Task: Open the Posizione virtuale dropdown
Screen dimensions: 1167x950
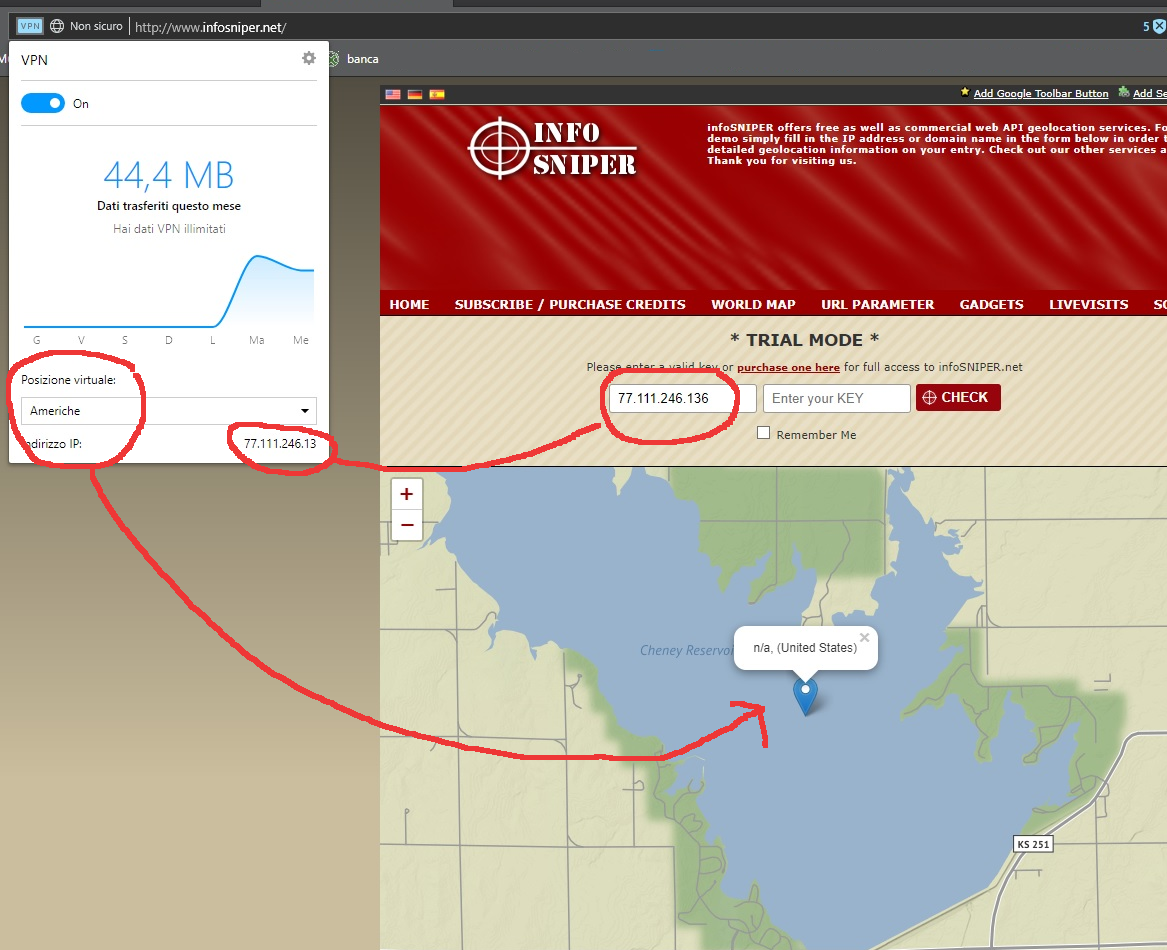Action: (169, 411)
